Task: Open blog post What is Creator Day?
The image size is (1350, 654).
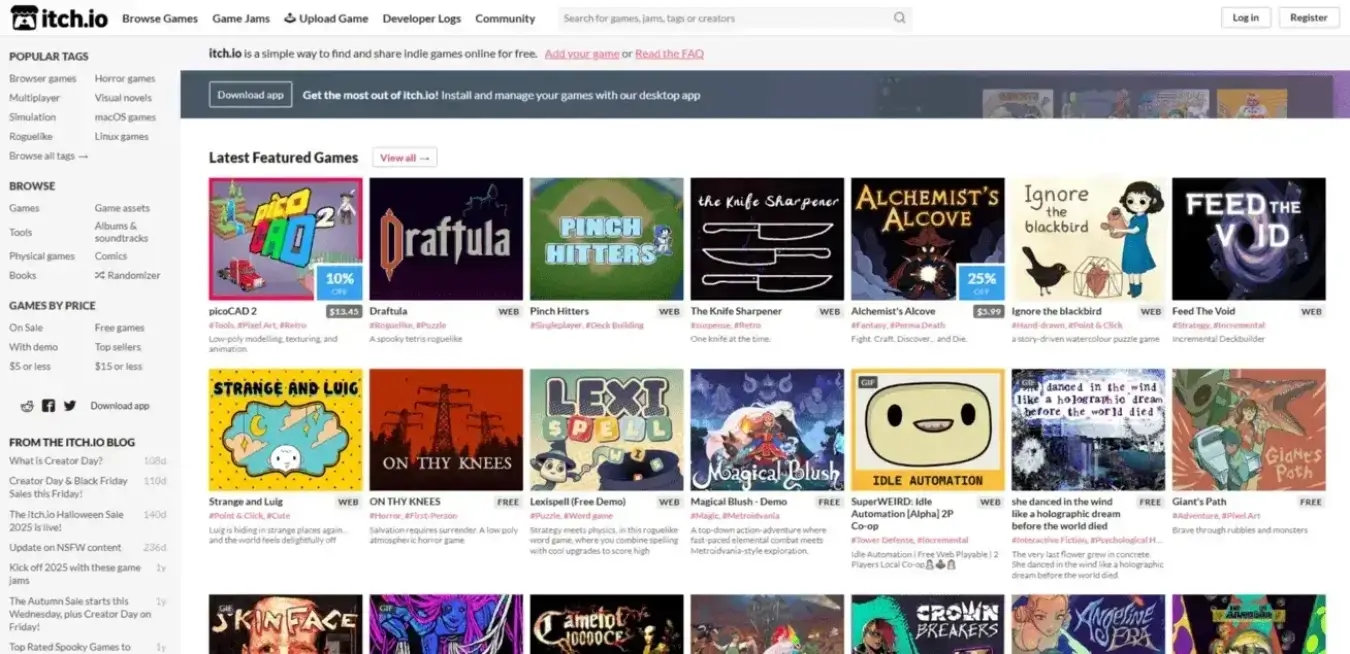Action: [x=55, y=461]
